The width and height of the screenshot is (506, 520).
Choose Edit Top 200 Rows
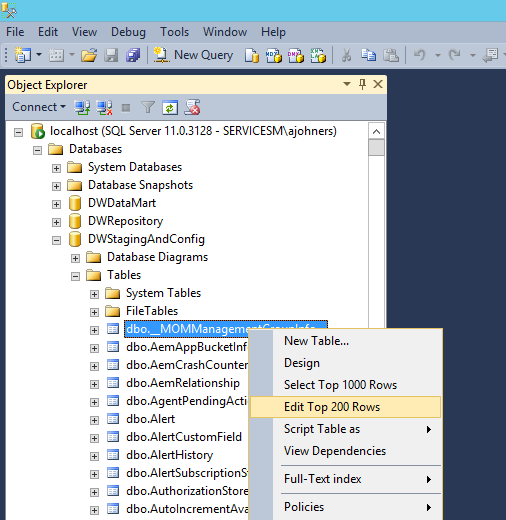pos(345,407)
